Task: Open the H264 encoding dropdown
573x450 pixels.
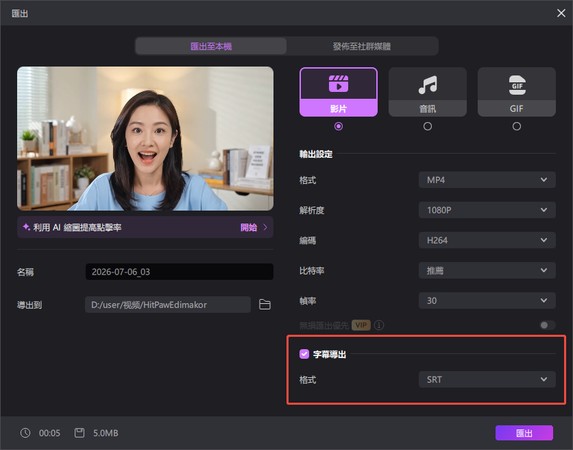Action: click(487, 240)
